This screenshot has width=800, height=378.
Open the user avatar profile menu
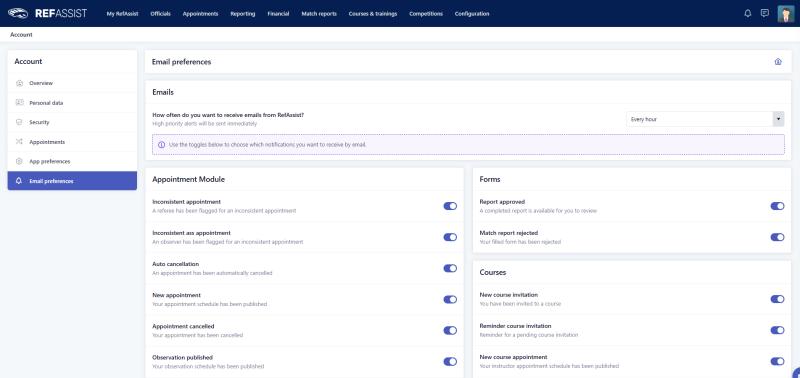click(786, 14)
